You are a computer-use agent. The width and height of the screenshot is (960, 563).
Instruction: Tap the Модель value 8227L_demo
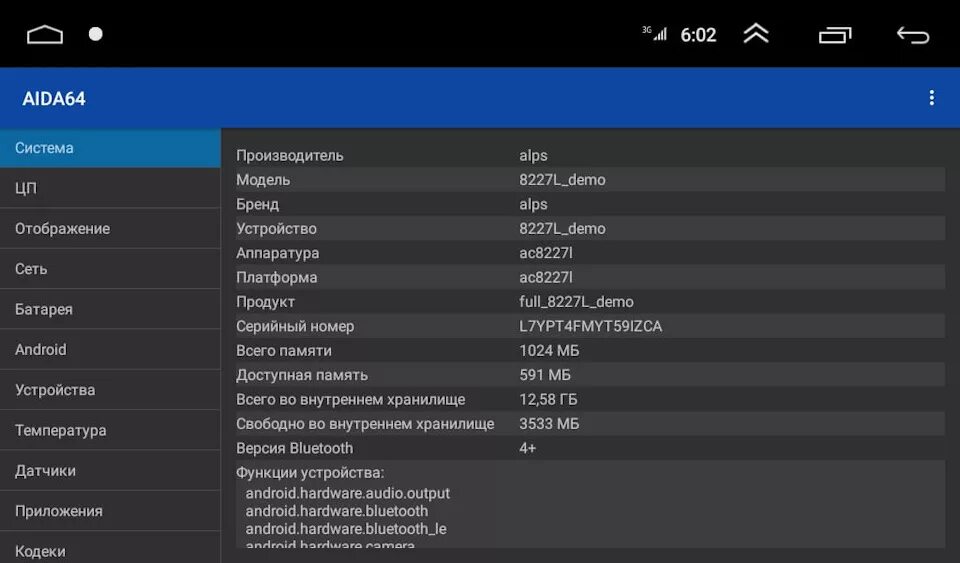[562, 180]
